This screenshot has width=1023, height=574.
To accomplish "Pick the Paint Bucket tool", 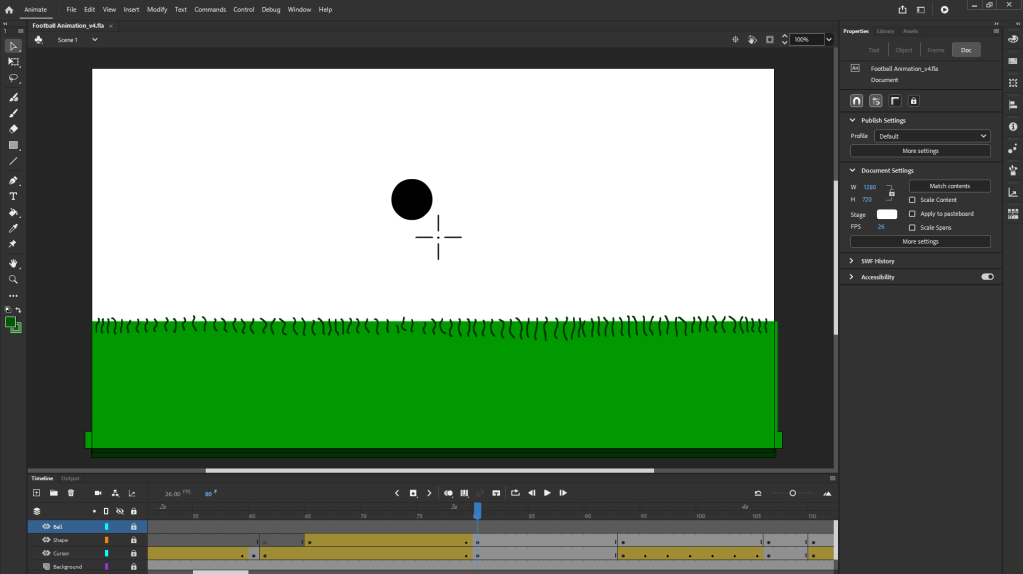I will coord(14,212).
